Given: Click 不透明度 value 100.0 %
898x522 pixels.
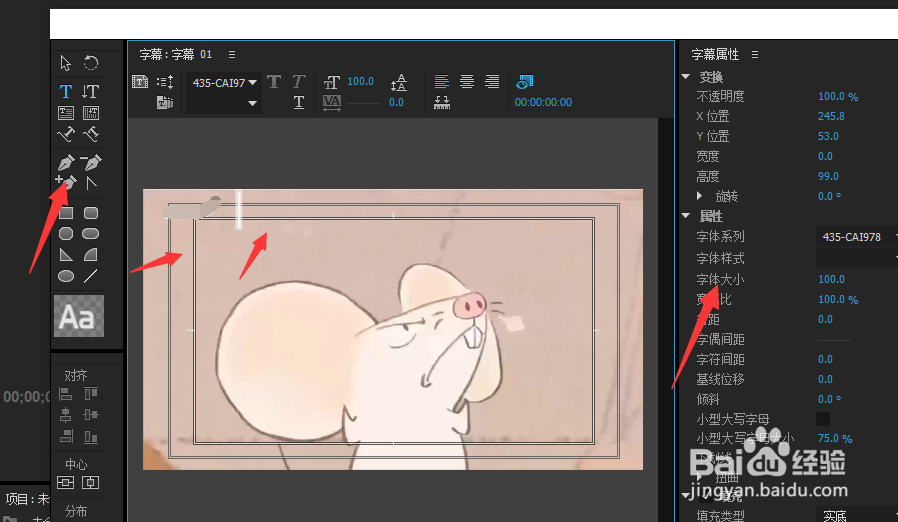Looking at the screenshot, I should (x=838, y=97).
